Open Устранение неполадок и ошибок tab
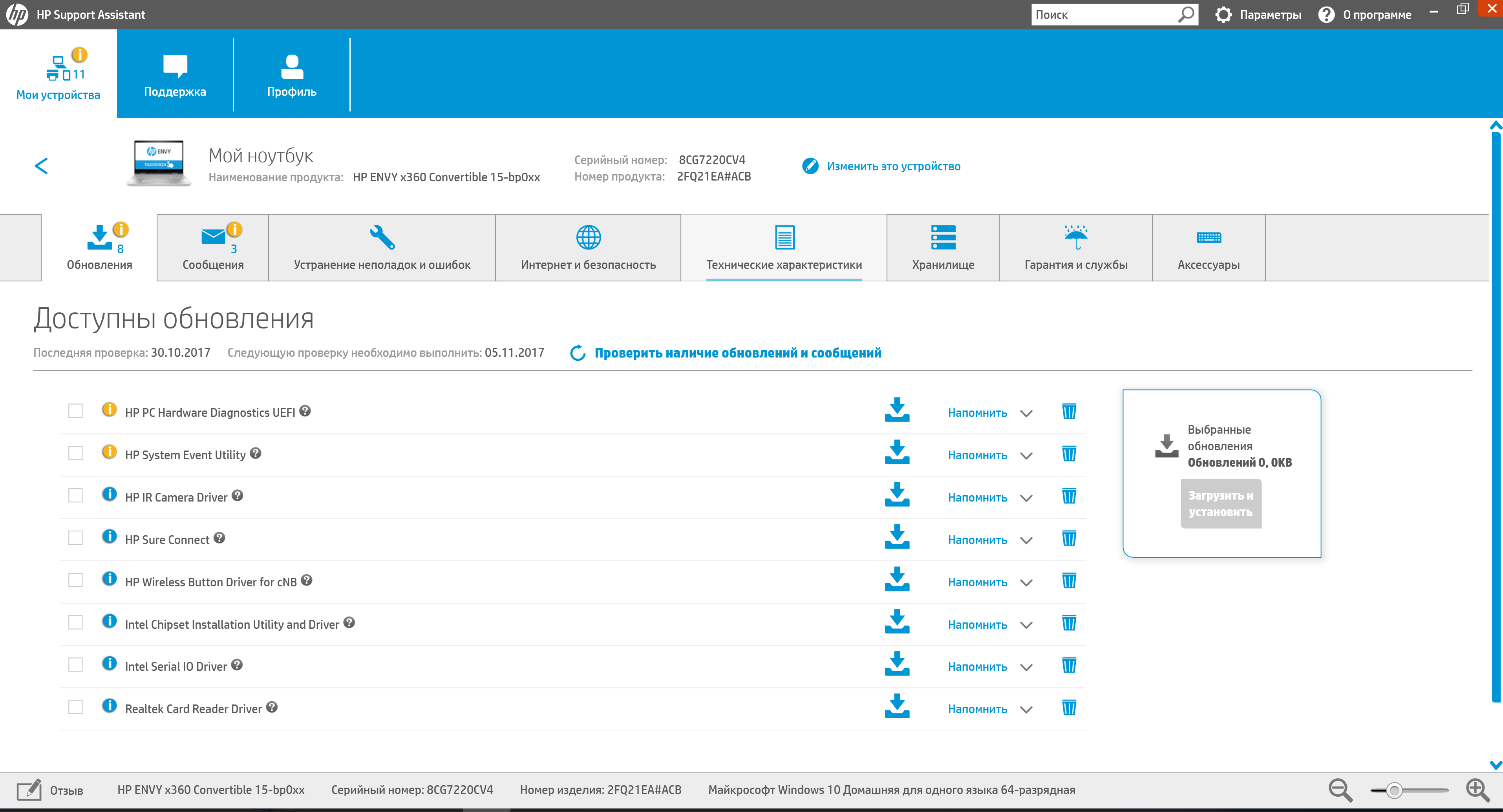 (x=382, y=247)
